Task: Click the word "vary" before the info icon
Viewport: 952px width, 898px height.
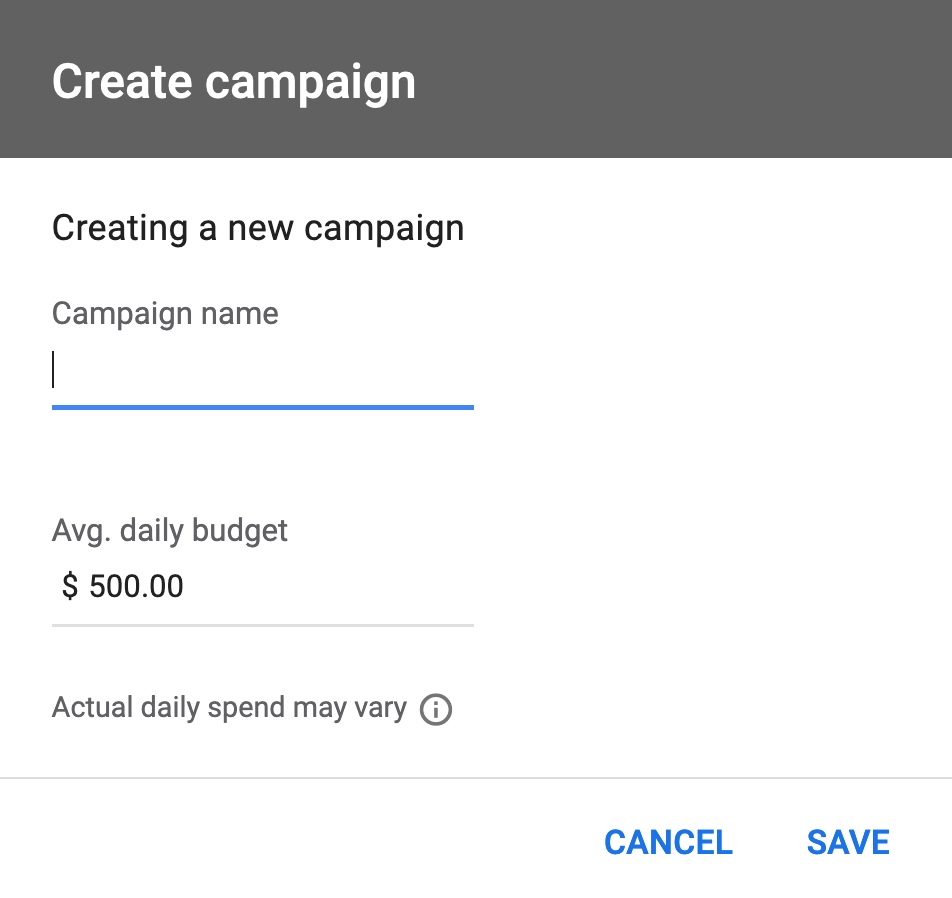Action: [x=381, y=709]
